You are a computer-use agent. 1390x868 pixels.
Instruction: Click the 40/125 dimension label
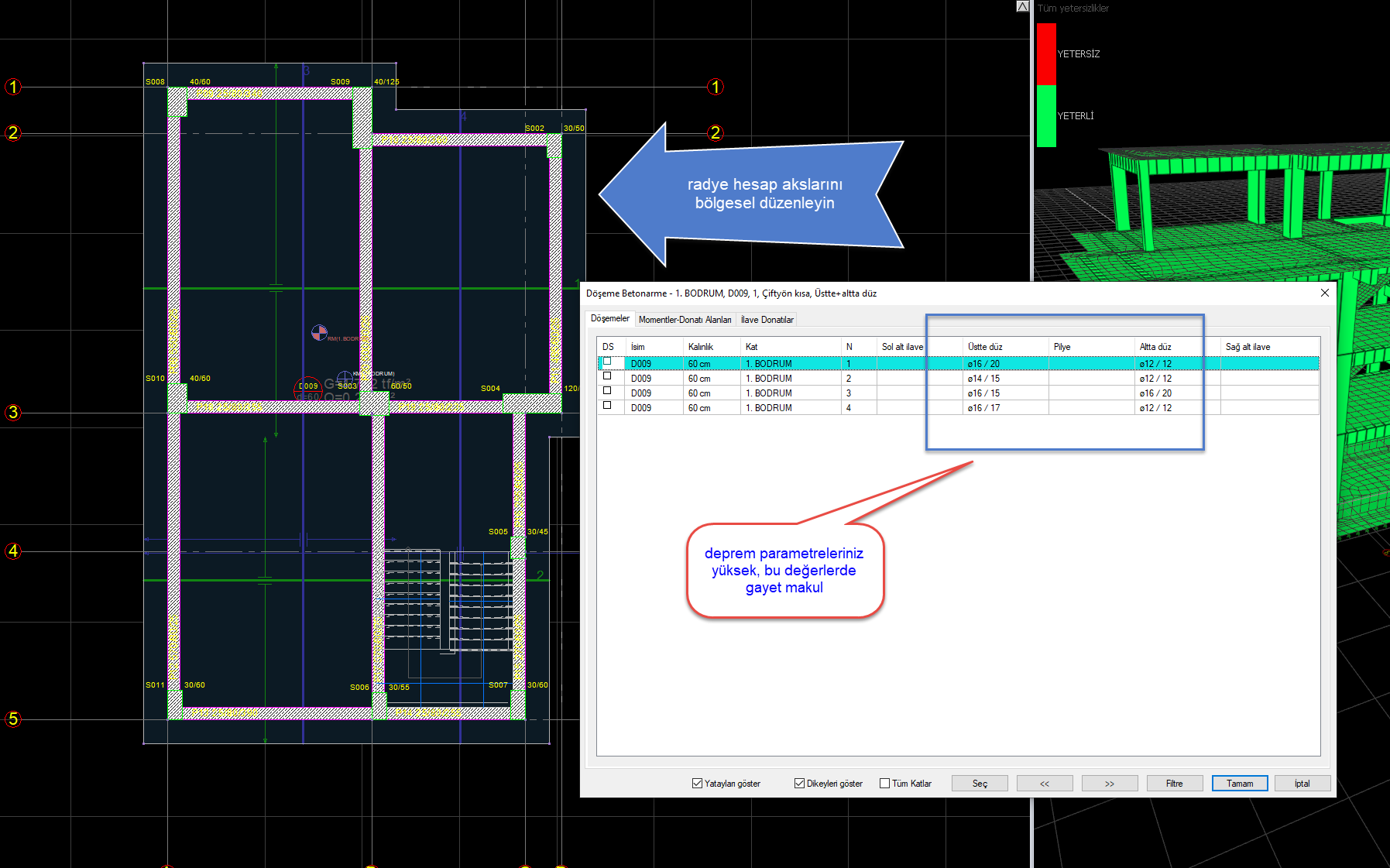tap(386, 81)
